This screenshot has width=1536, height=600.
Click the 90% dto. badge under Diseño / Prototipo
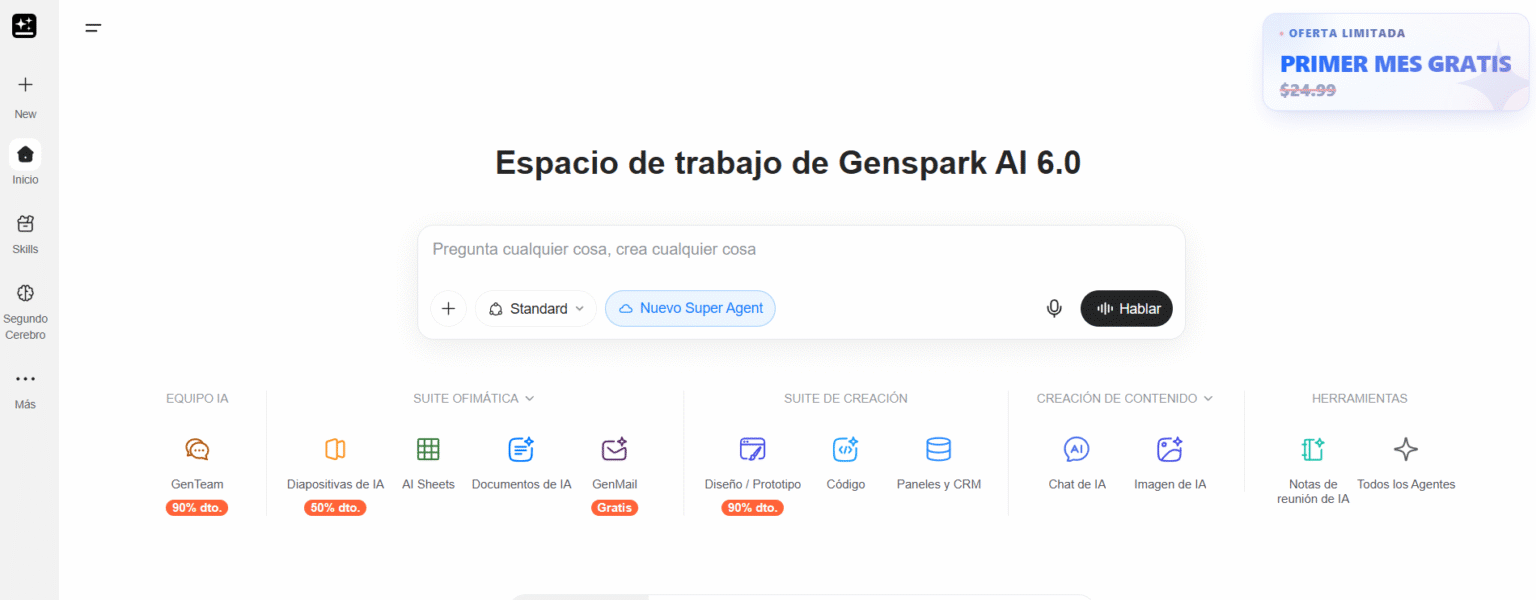click(752, 508)
